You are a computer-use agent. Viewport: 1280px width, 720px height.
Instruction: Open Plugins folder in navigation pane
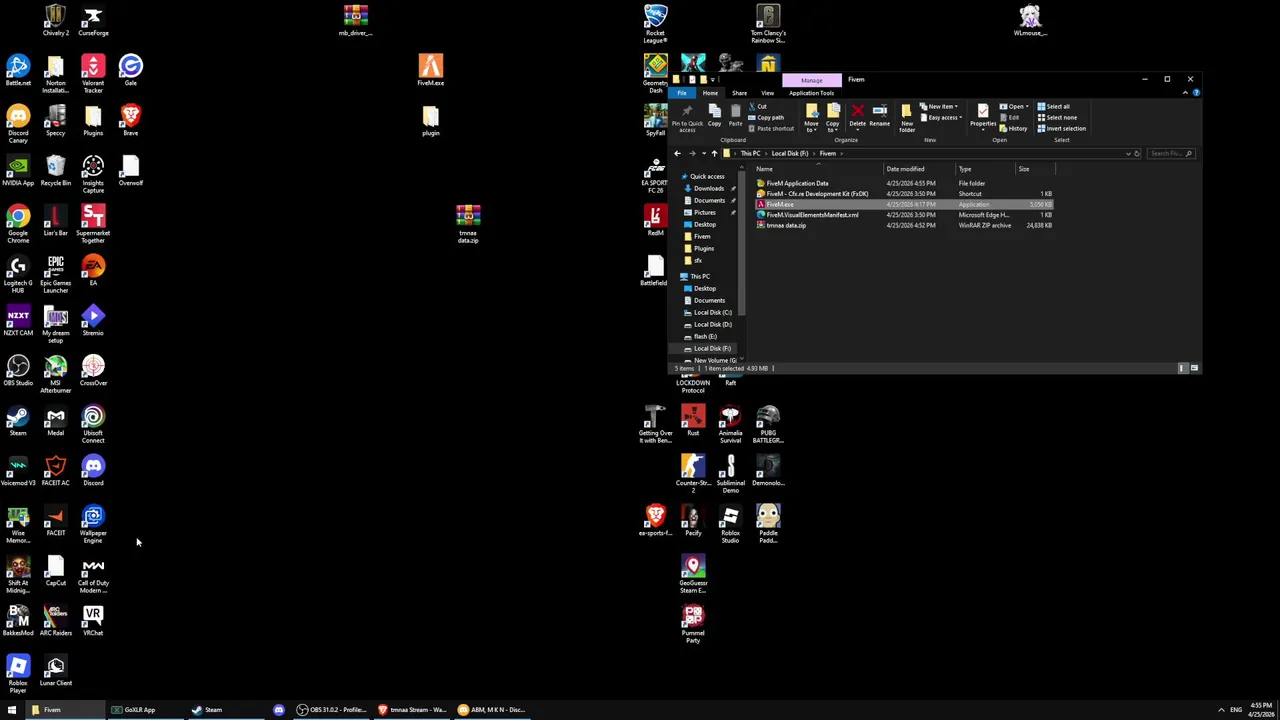(x=703, y=248)
